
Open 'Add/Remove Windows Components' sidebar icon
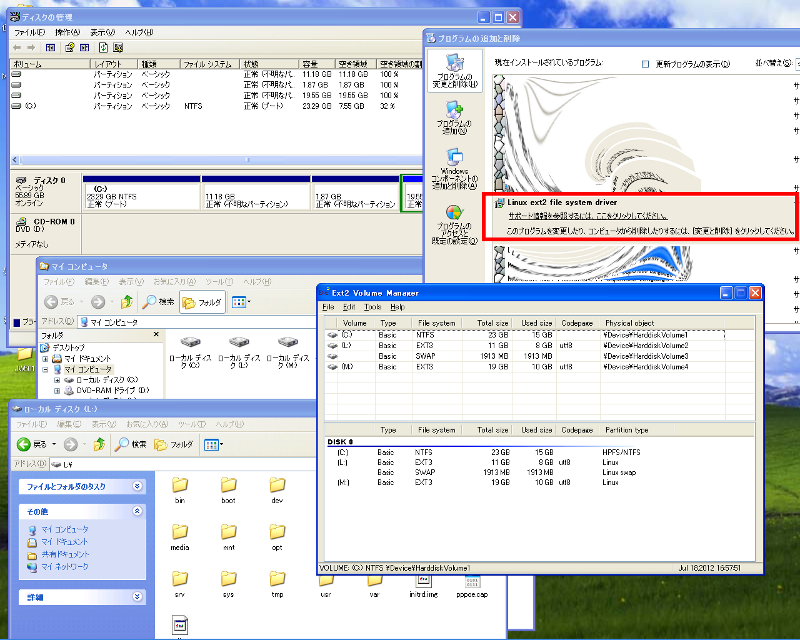tap(454, 169)
